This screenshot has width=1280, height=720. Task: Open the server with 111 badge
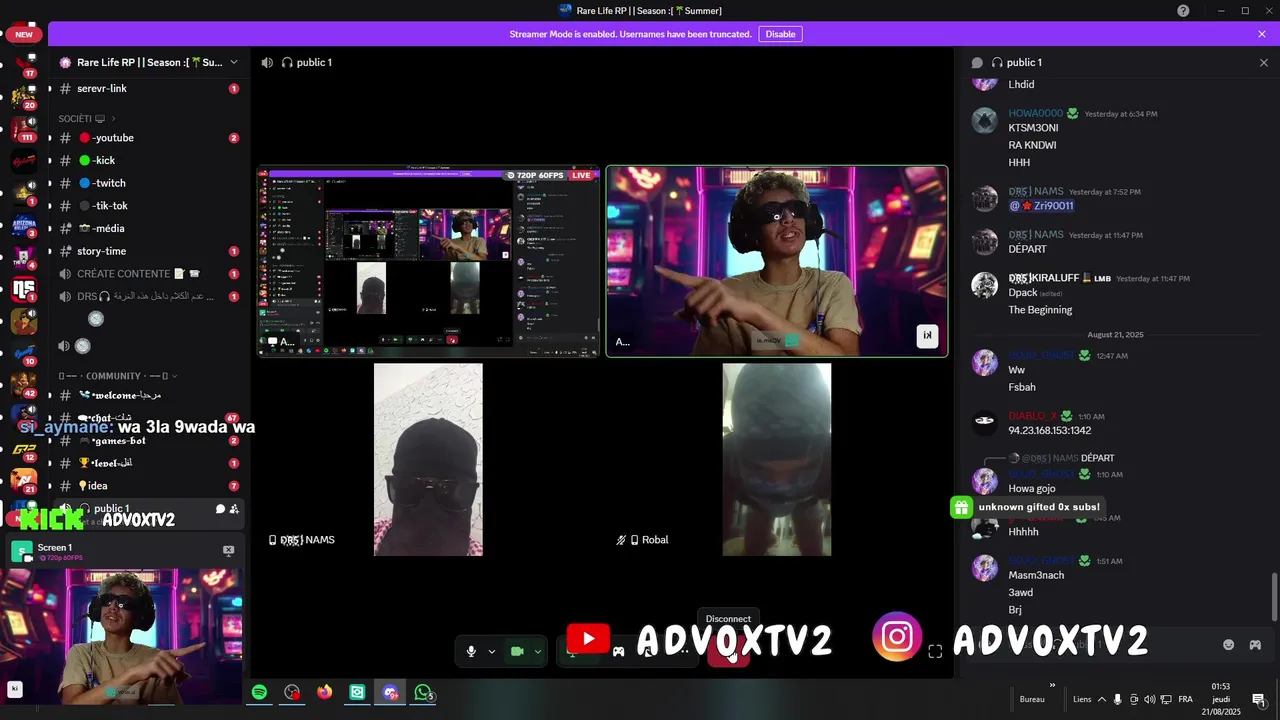pos(24,129)
